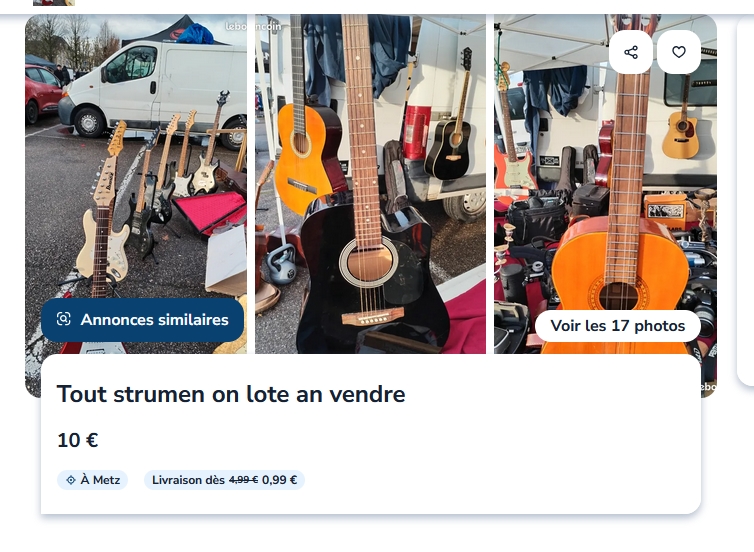This screenshot has height=552, width=754.
Task: Click Voir les 17 photos
Action: (617, 326)
